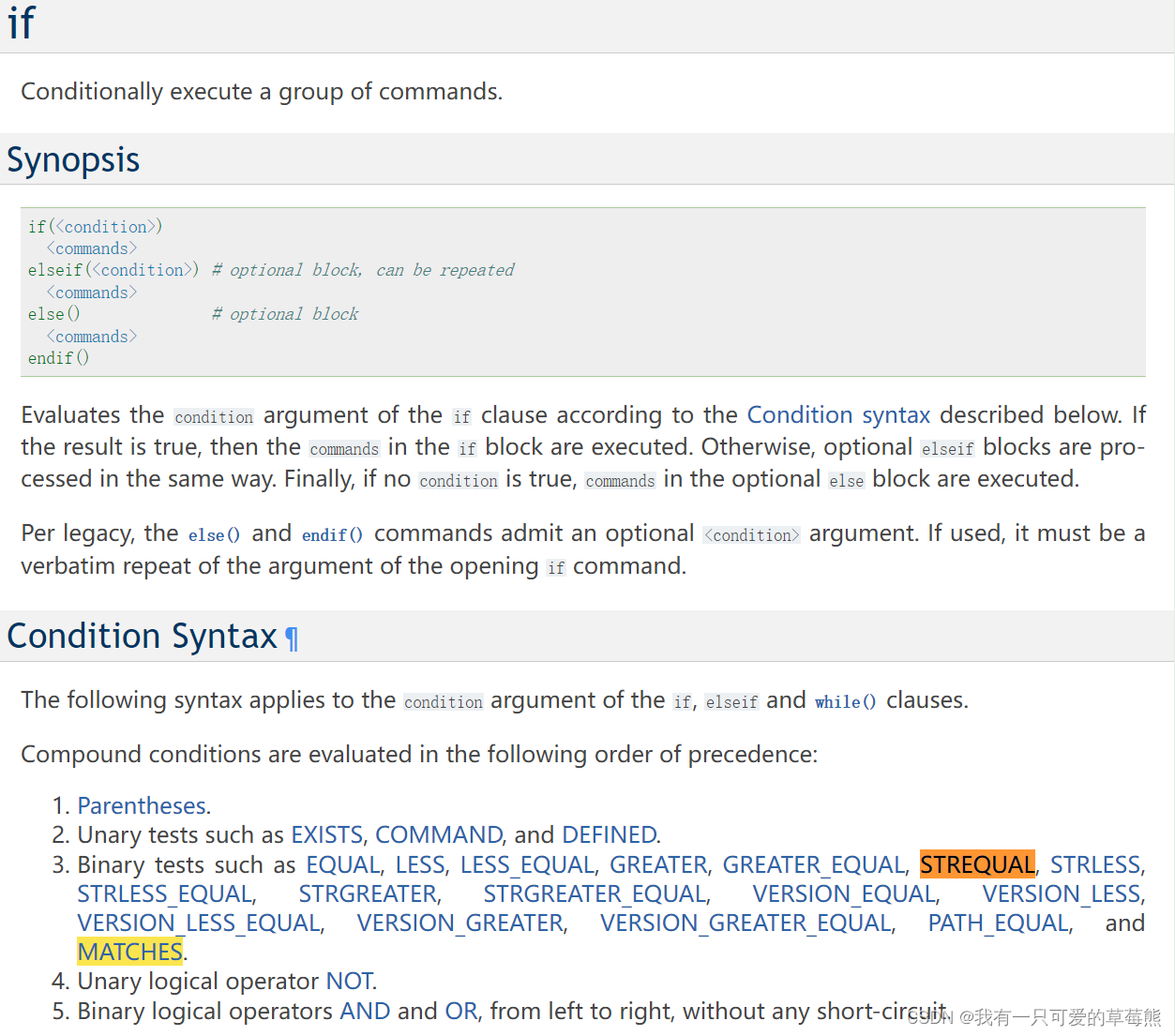Follow the Parentheses link
The image size is (1175, 1036).
(x=142, y=805)
